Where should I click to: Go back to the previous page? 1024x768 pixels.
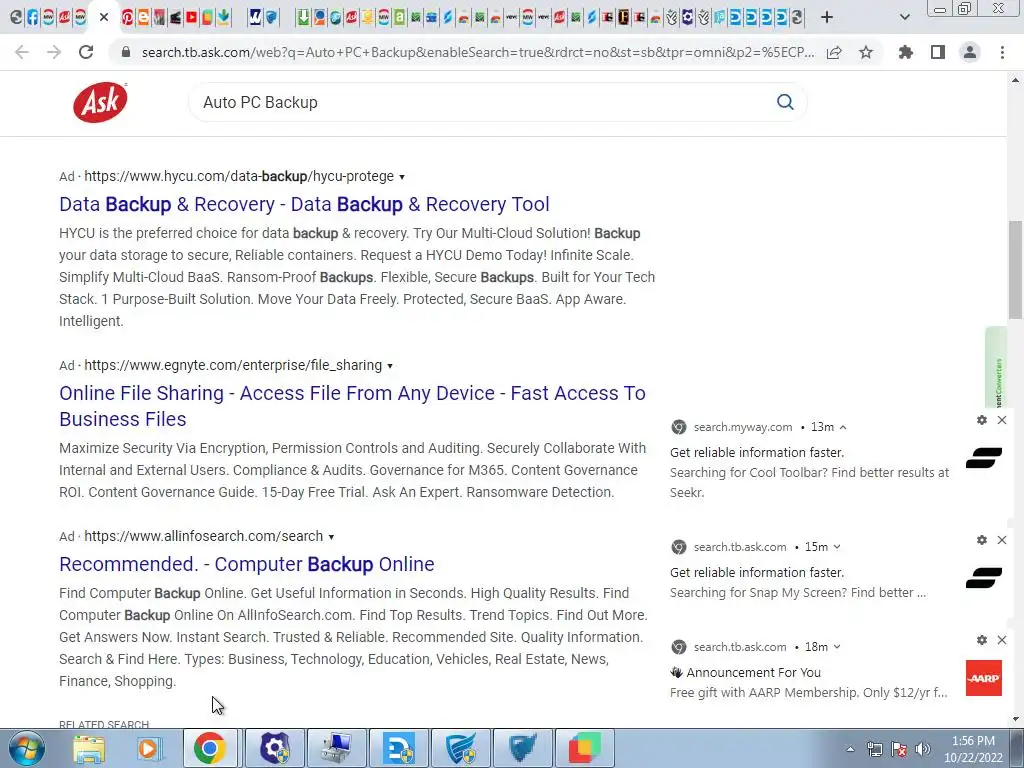tap(22, 52)
